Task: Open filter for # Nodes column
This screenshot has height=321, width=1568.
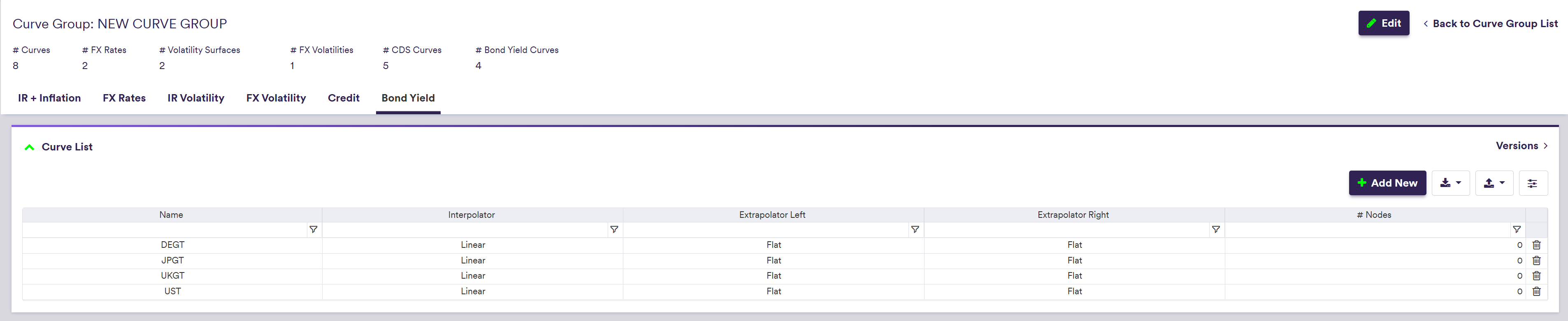Action: click(x=1516, y=230)
